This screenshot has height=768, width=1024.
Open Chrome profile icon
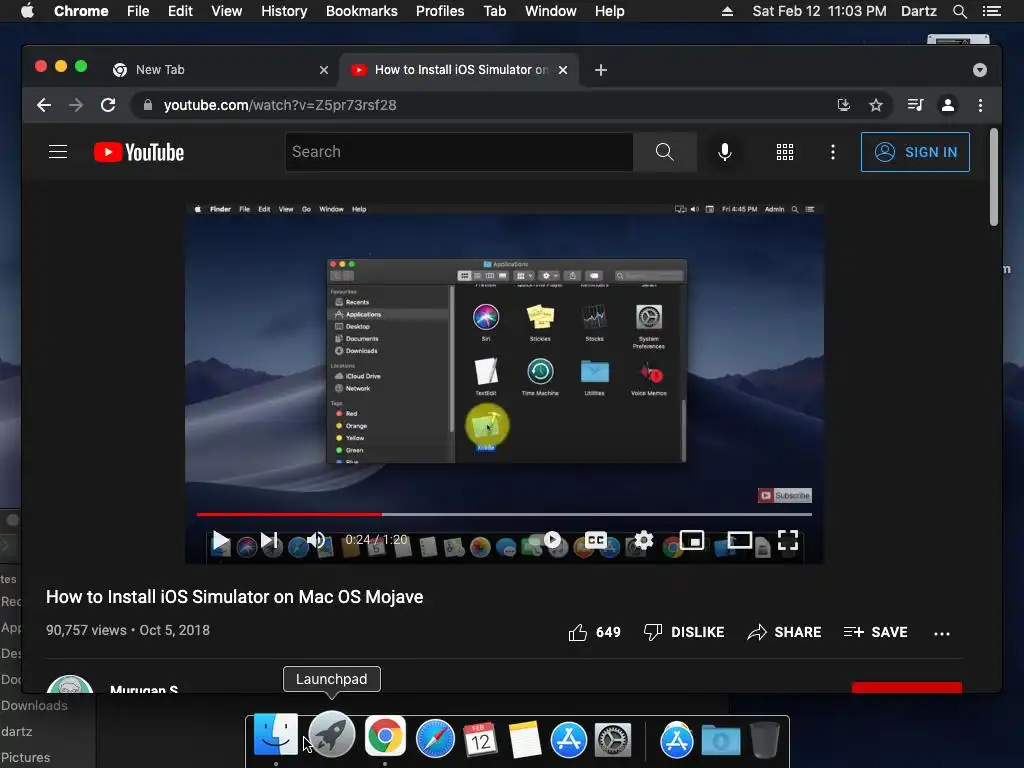click(948, 105)
